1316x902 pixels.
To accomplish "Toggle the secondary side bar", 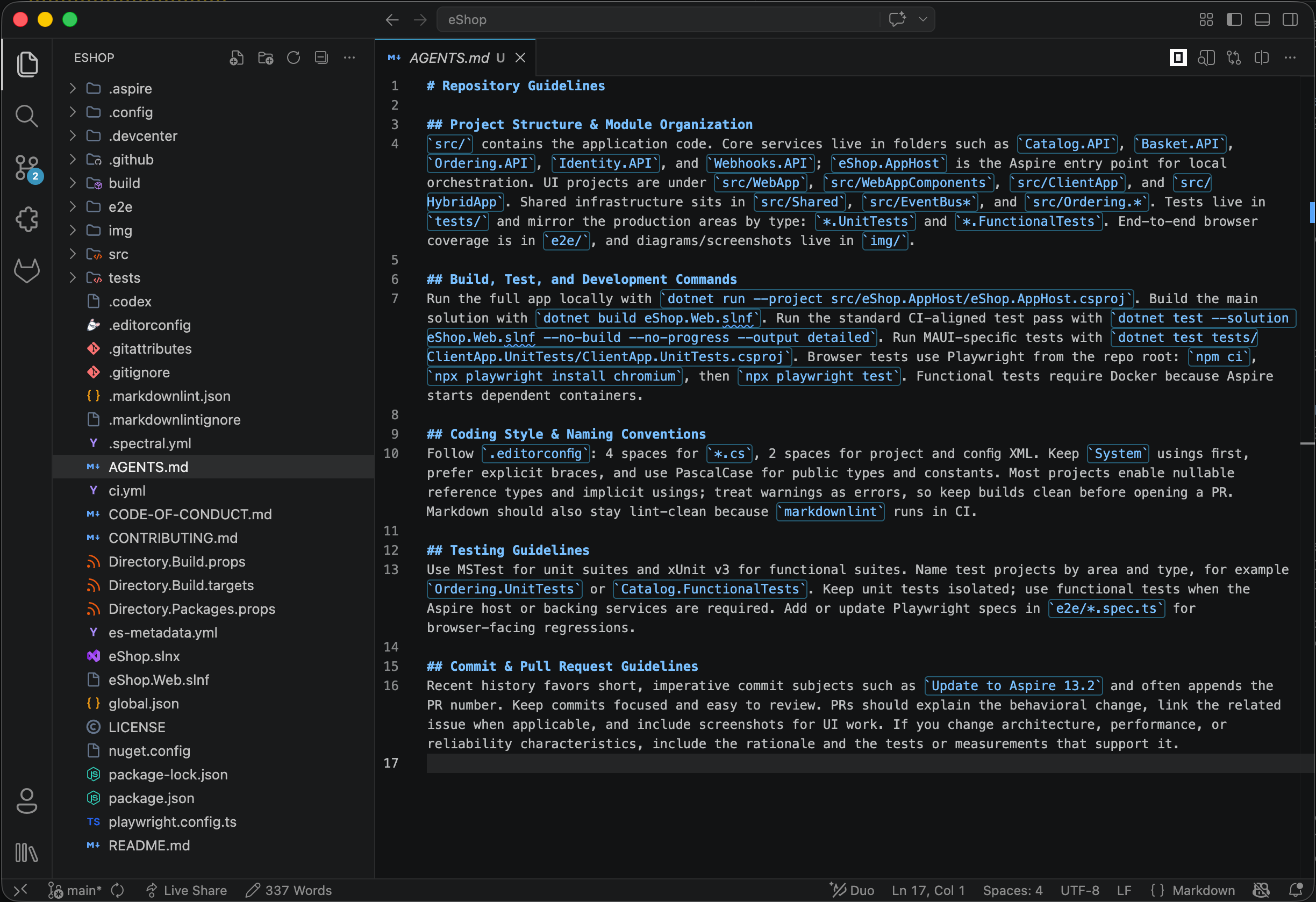I will (1291, 20).
